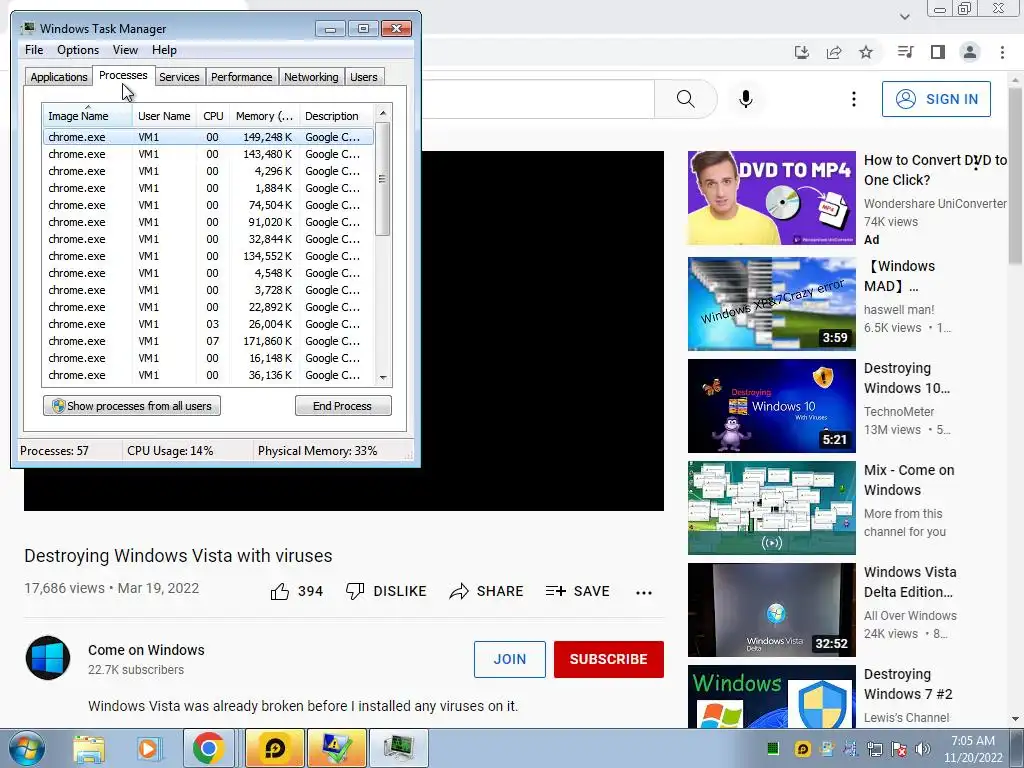Open the Mix - Come on Windows thumbnail

771,507
